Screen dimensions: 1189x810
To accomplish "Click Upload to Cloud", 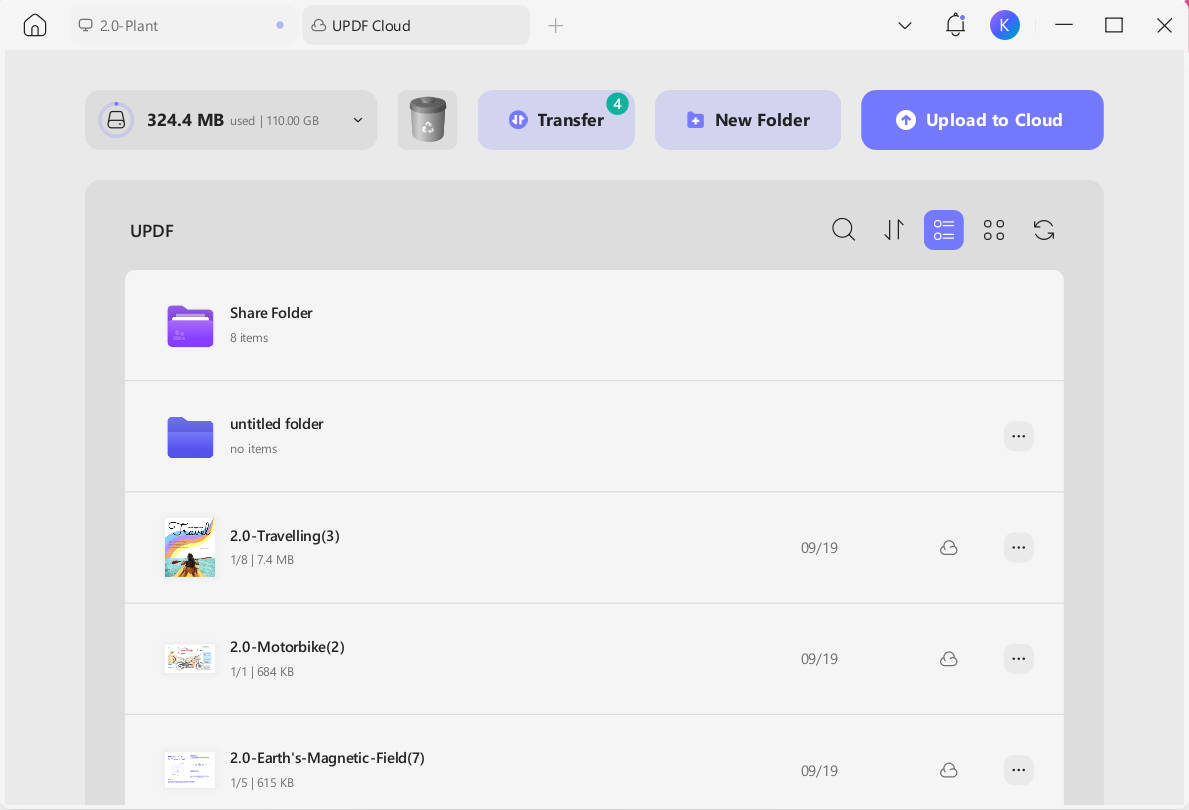I will point(981,120).
